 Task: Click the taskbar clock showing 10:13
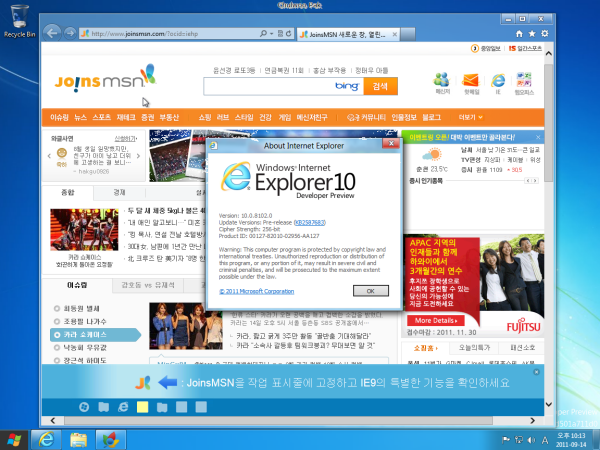tap(571, 440)
